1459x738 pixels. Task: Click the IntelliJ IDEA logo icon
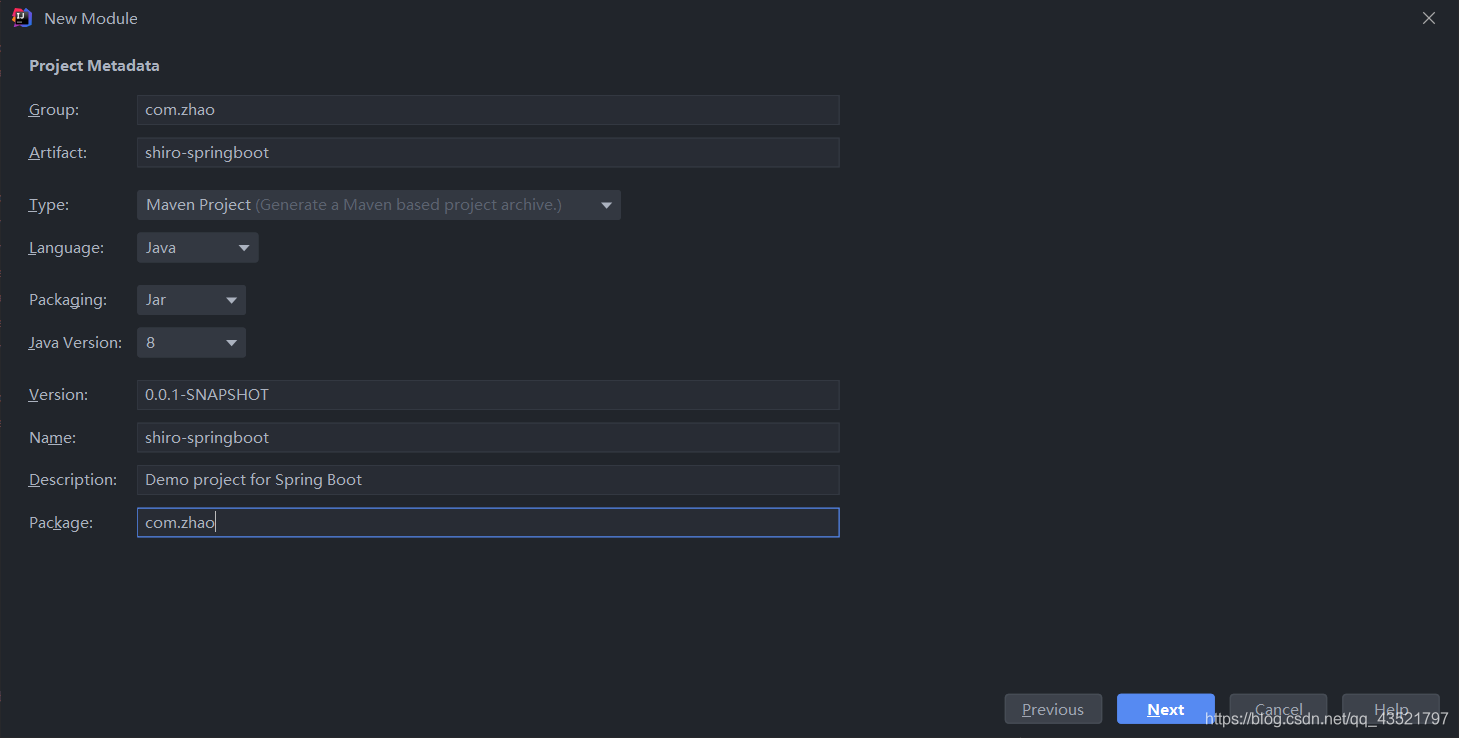[x=22, y=18]
